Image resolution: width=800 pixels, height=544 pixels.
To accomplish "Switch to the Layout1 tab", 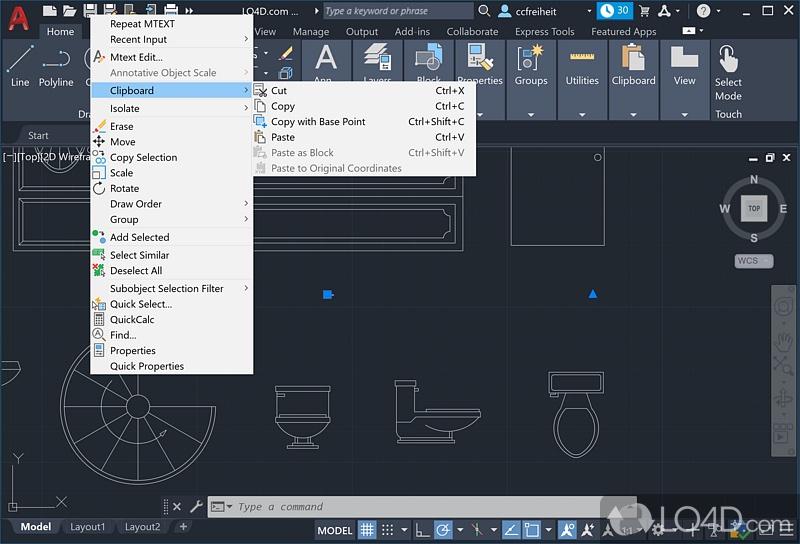I will (x=87, y=527).
